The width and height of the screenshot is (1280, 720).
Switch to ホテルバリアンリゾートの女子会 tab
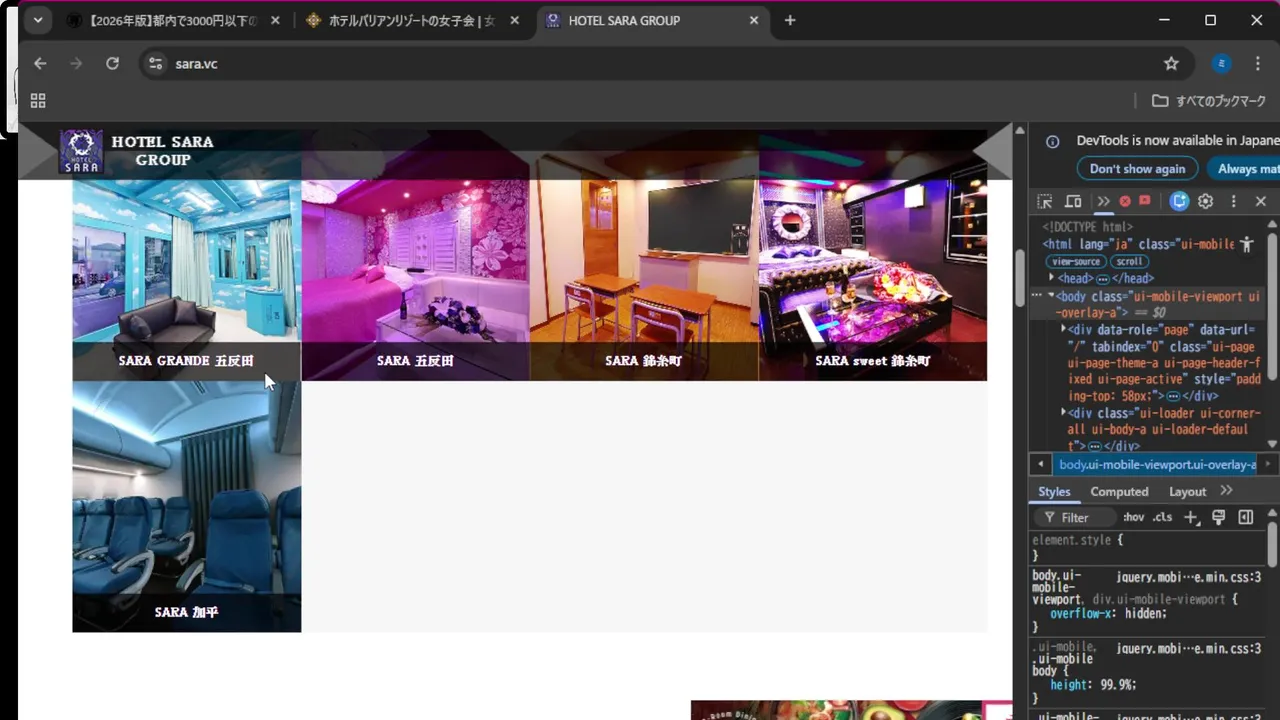414,20
